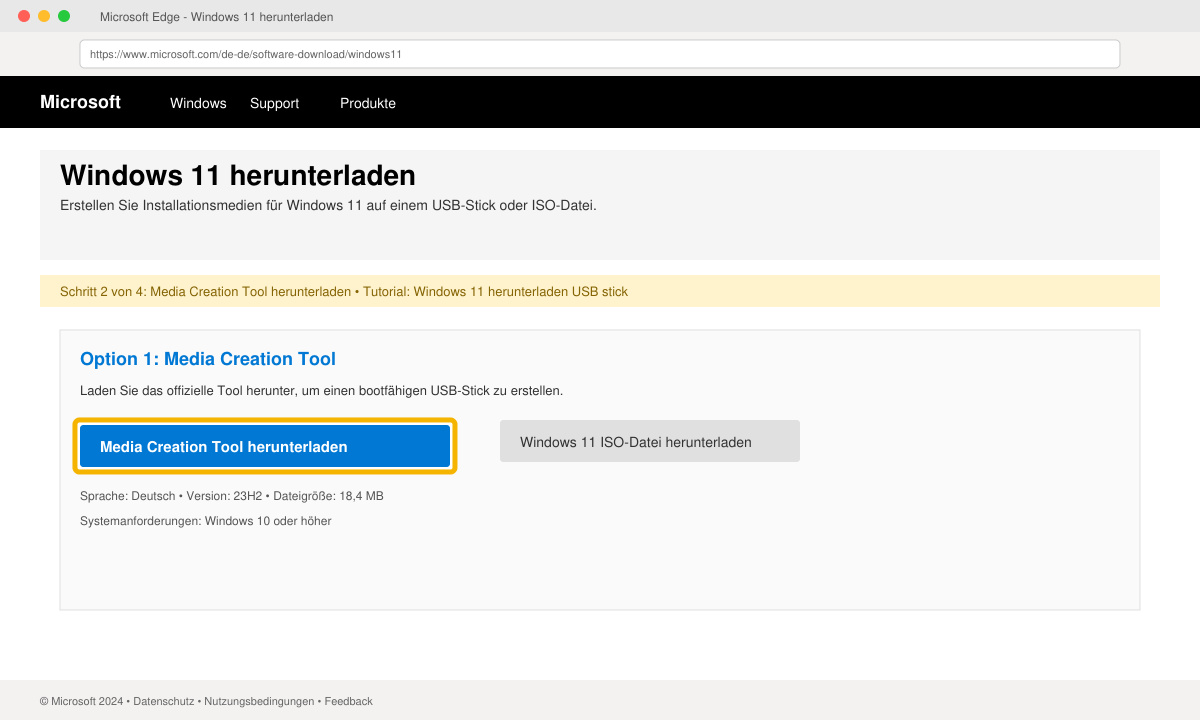The height and width of the screenshot is (720, 1200).
Task: Open the Produkte navigation menu item
Action: tap(368, 103)
